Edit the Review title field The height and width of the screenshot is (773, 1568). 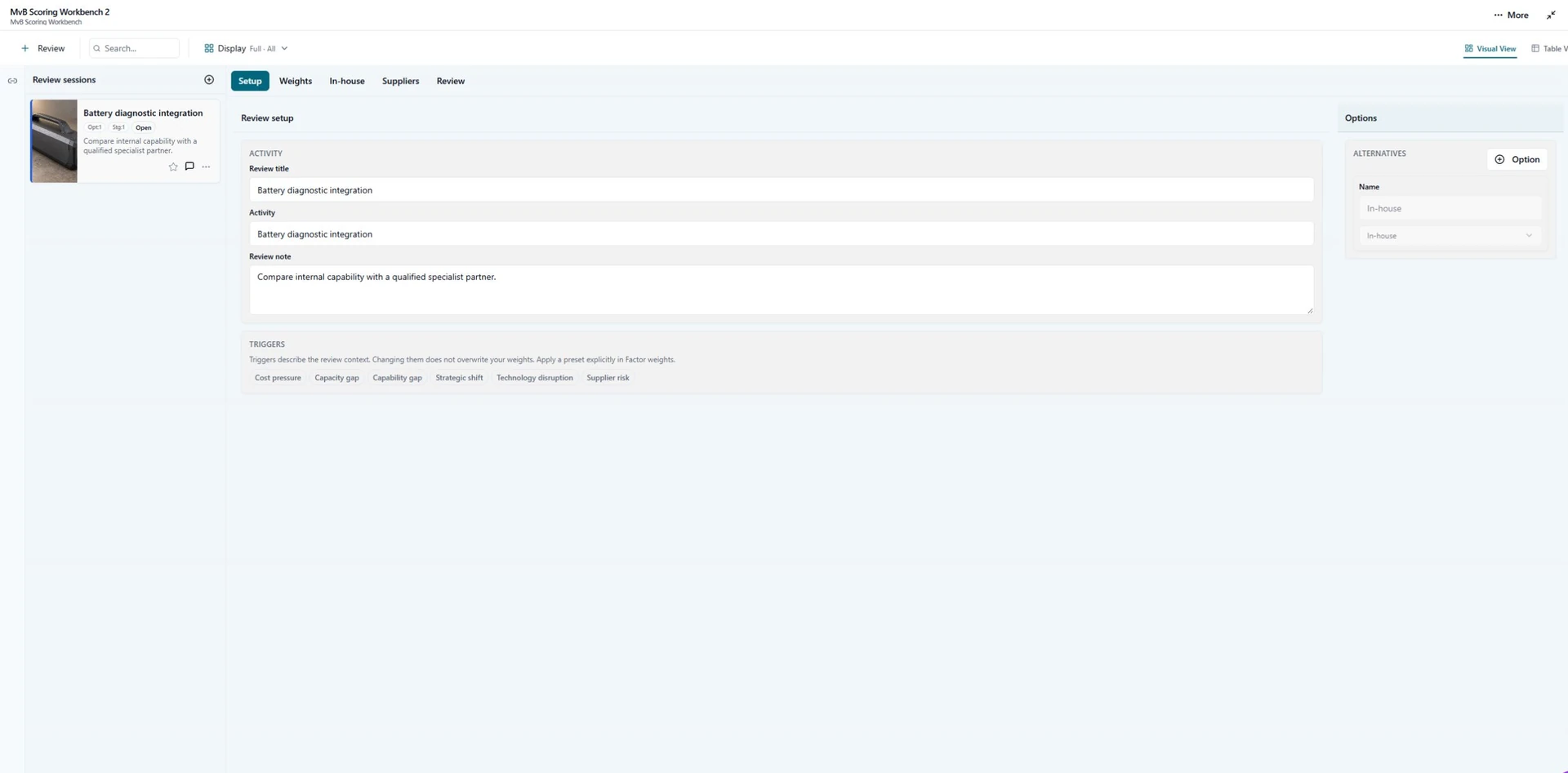point(782,190)
